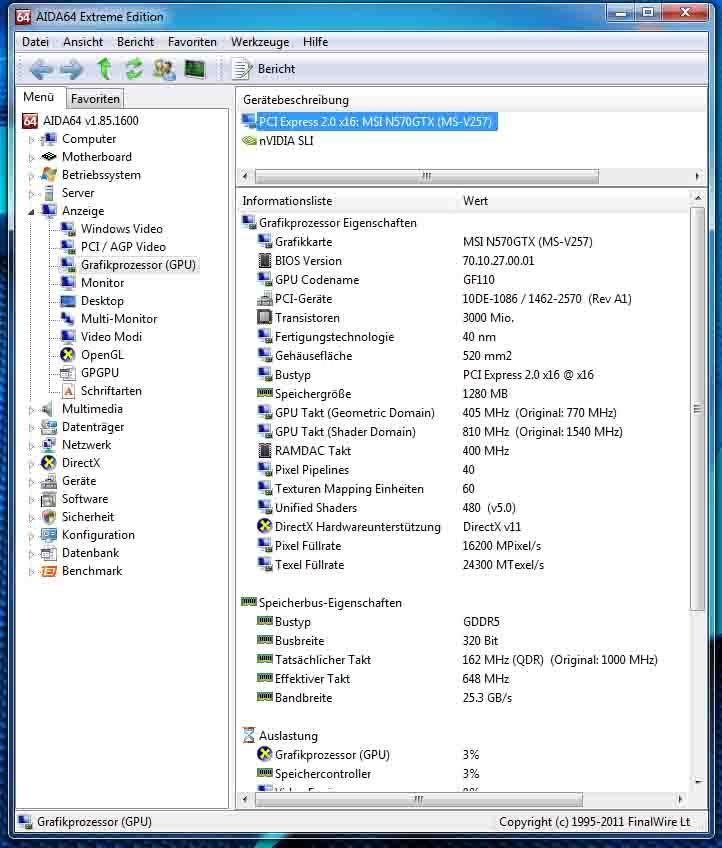The height and width of the screenshot is (848, 722).
Task: Click the green Up arrow toolbar icon
Action: pyautogui.click(x=103, y=69)
